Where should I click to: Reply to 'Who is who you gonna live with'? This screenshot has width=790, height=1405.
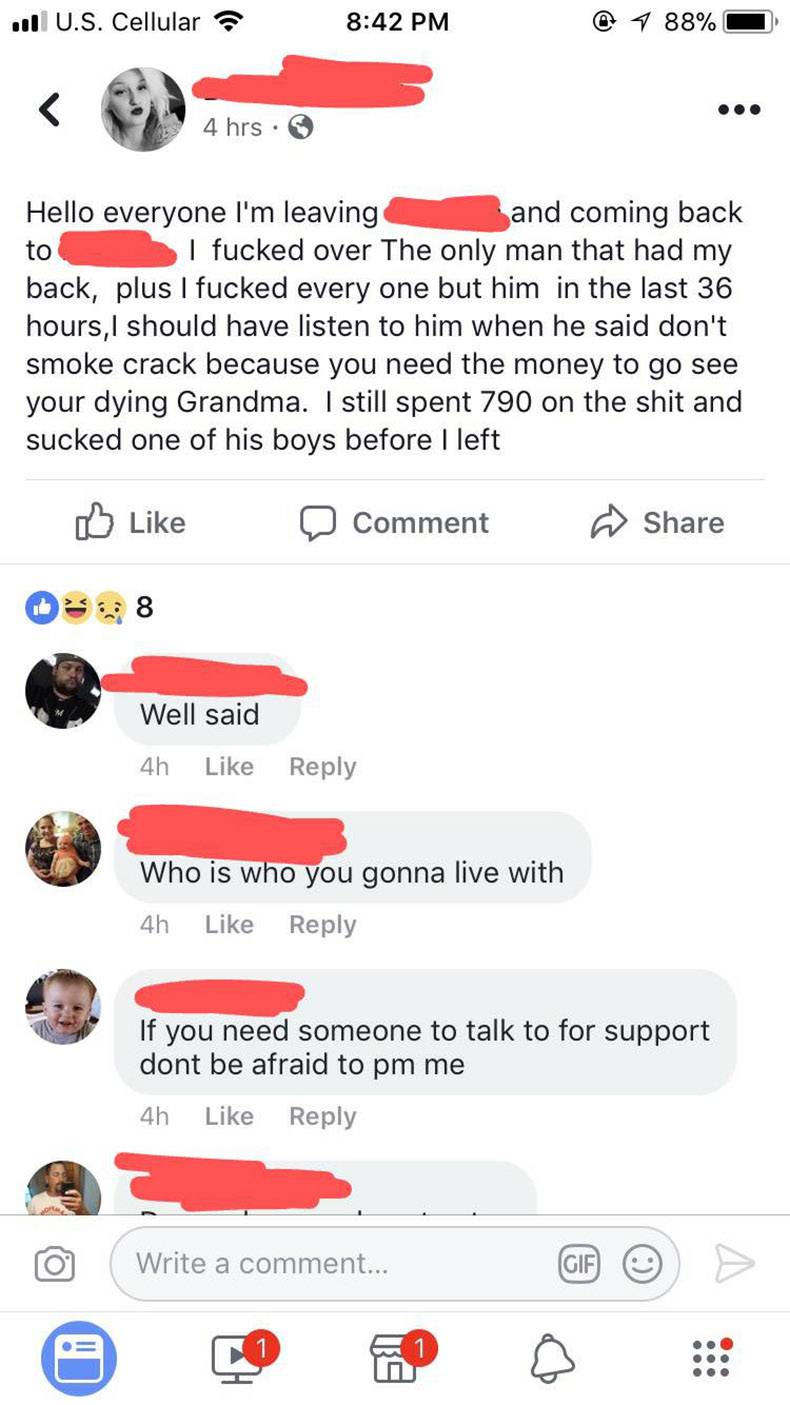[x=322, y=925]
